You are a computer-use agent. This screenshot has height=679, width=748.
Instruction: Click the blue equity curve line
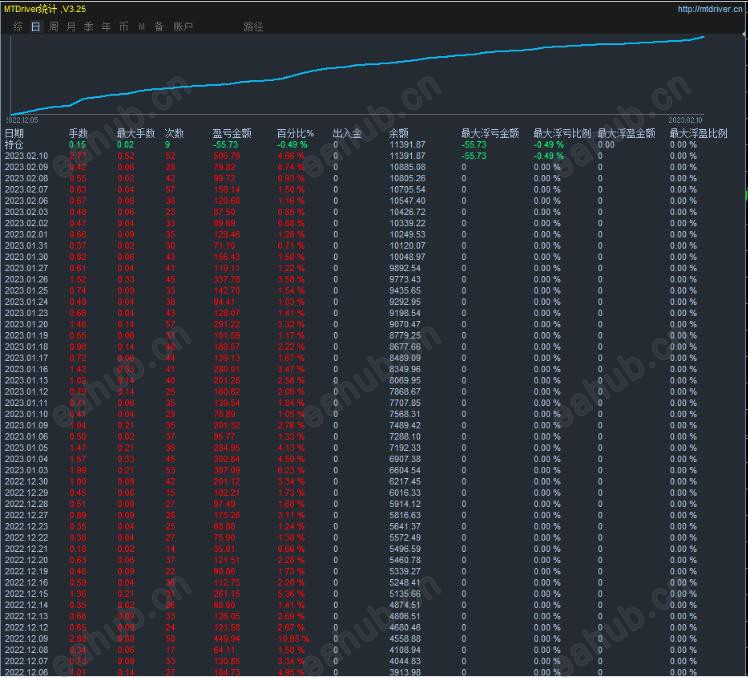point(357,64)
